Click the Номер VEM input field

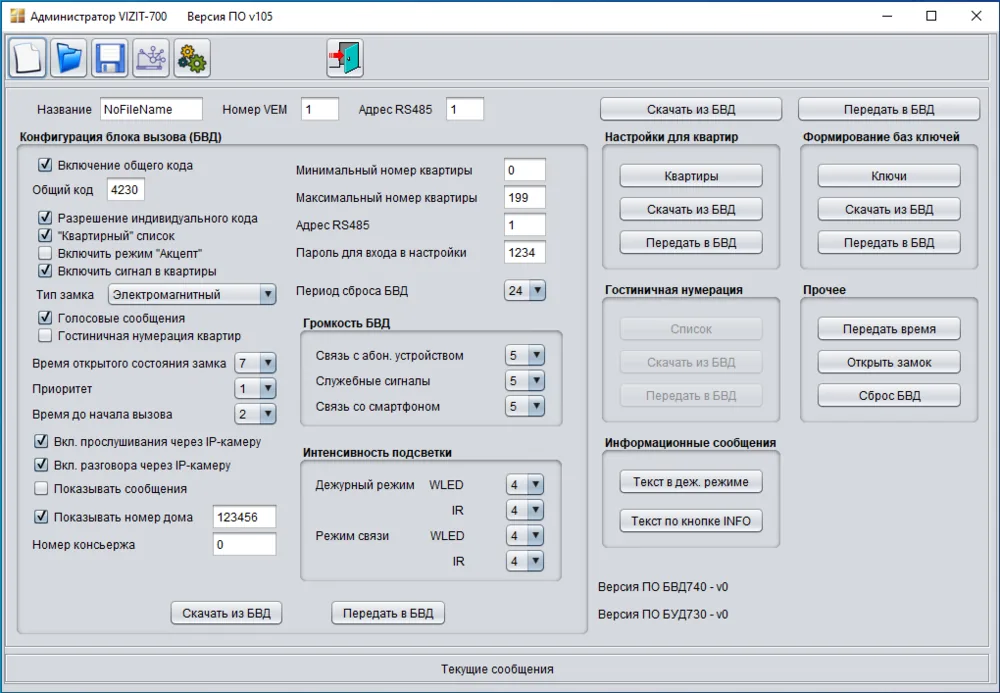[320, 109]
